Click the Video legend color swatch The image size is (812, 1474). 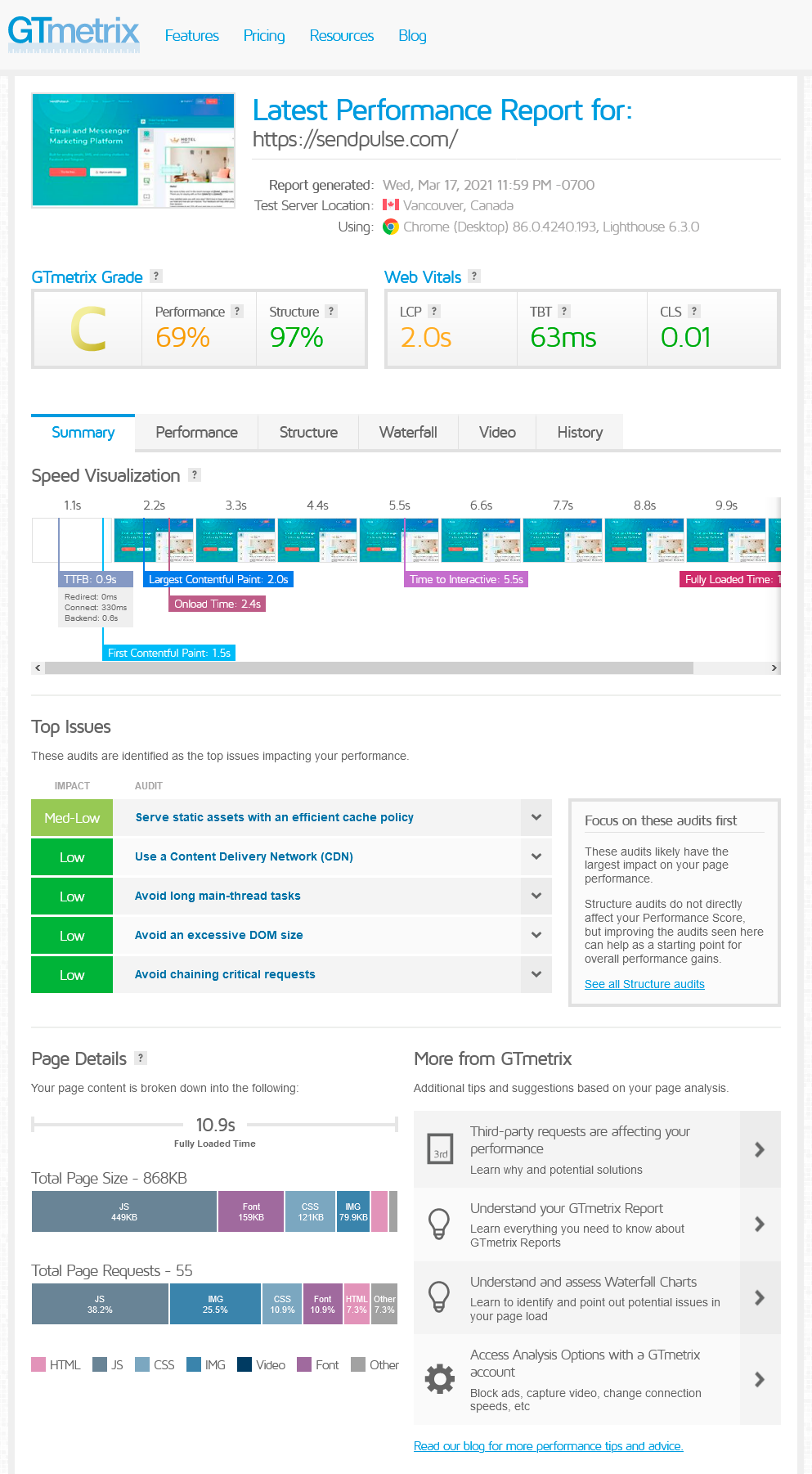coord(244,1364)
